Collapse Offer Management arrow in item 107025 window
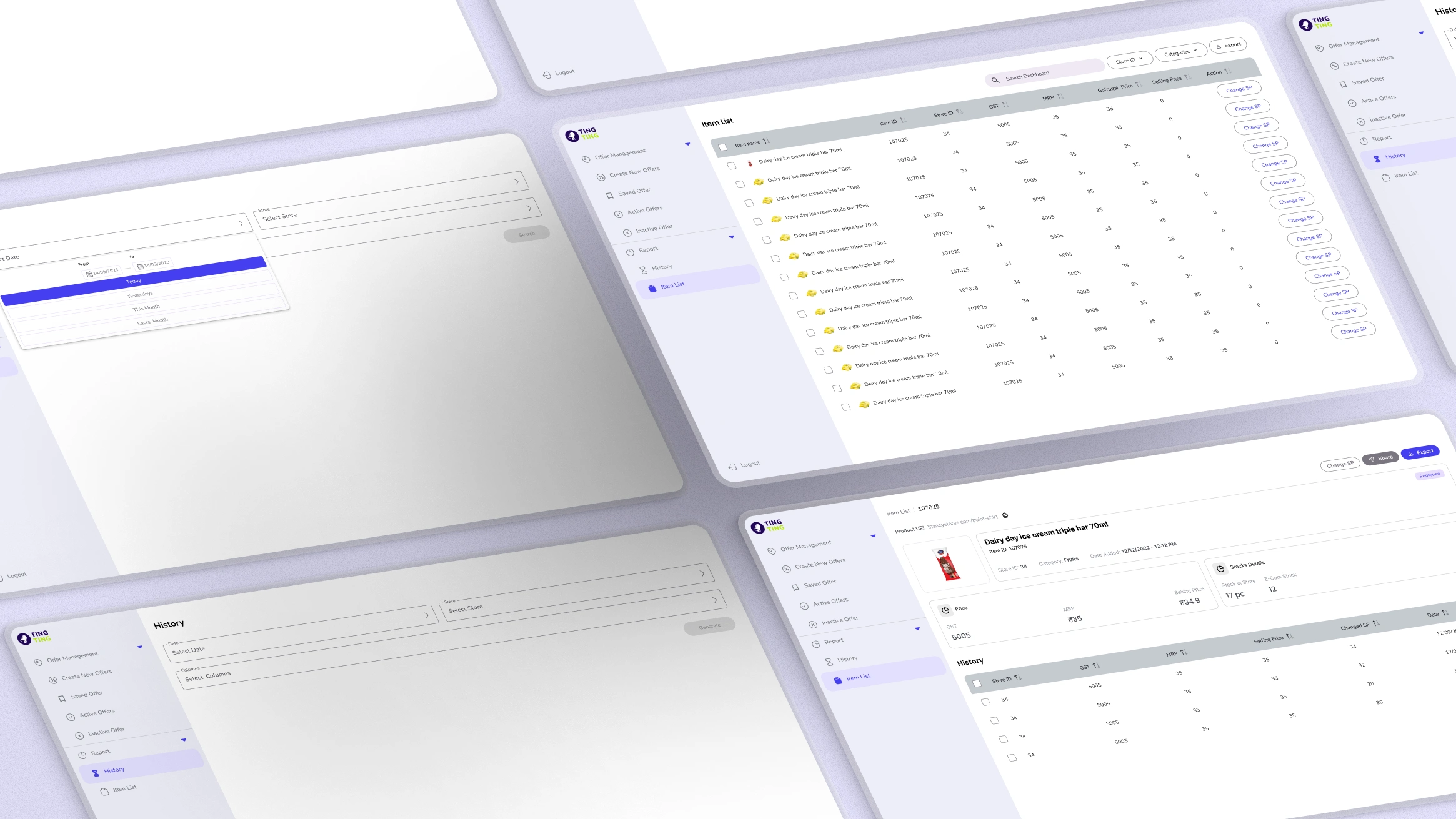The width and height of the screenshot is (1456, 819). (873, 535)
